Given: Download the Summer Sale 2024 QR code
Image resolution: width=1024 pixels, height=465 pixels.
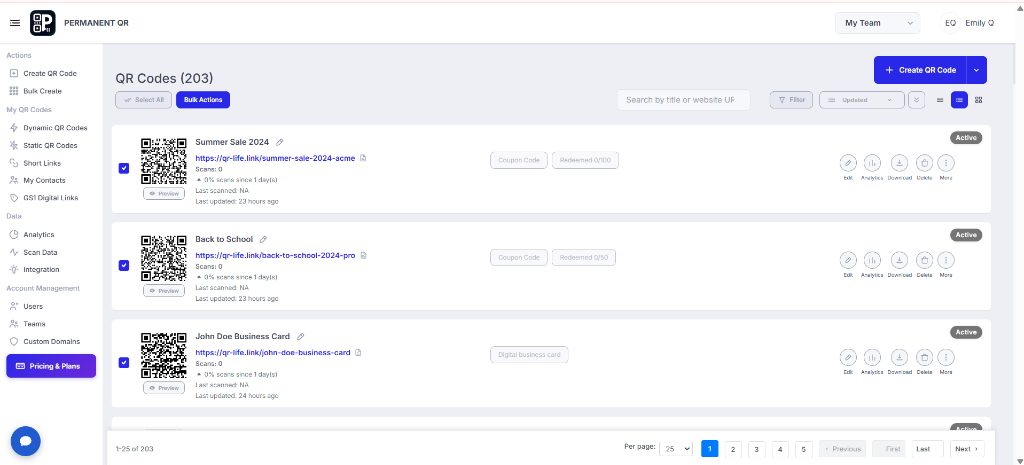Looking at the screenshot, I should click(x=899, y=163).
